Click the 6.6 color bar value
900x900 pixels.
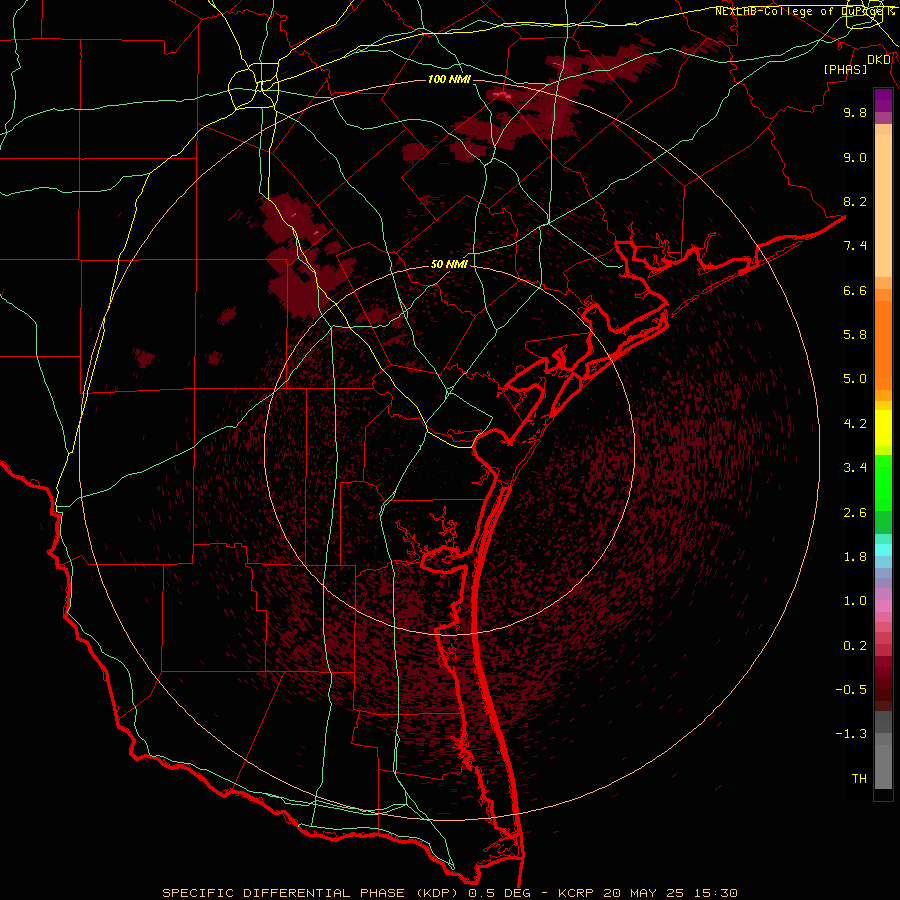pos(855,290)
